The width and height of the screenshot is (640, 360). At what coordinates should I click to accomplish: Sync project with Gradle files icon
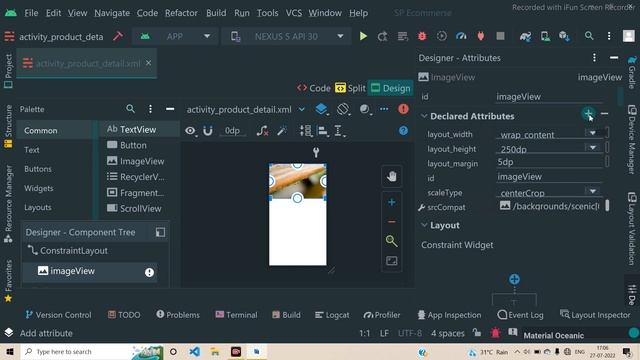click(525, 36)
